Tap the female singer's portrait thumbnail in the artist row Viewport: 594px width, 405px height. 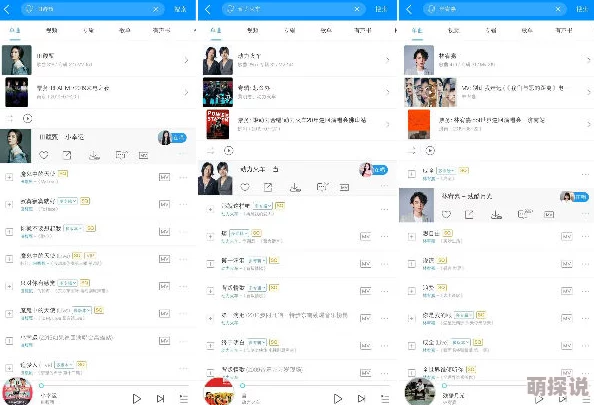17,60
